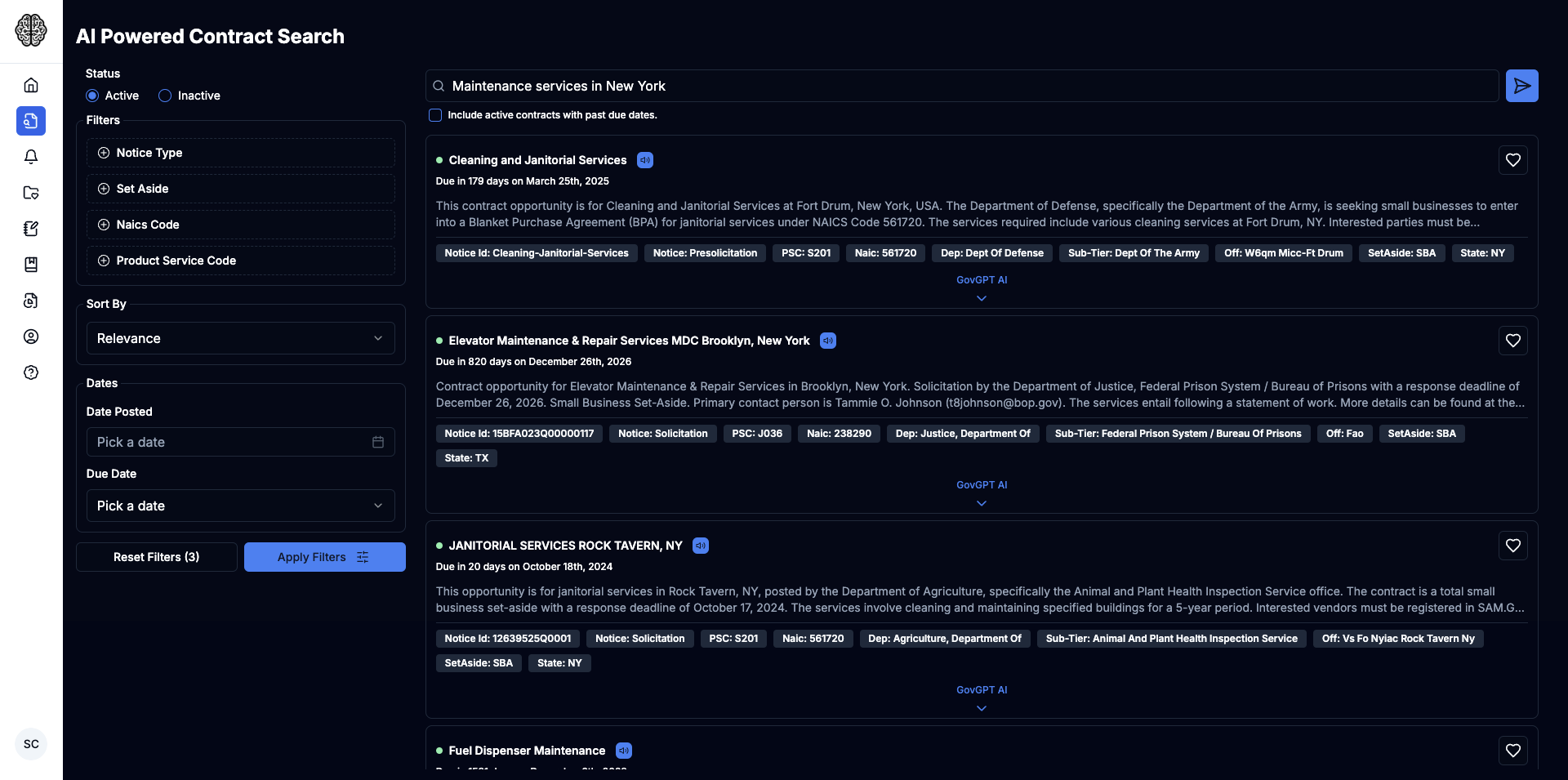Favorite the Cleaning and Janitorial Services contract
1568x780 pixels.
point(1512,160)
